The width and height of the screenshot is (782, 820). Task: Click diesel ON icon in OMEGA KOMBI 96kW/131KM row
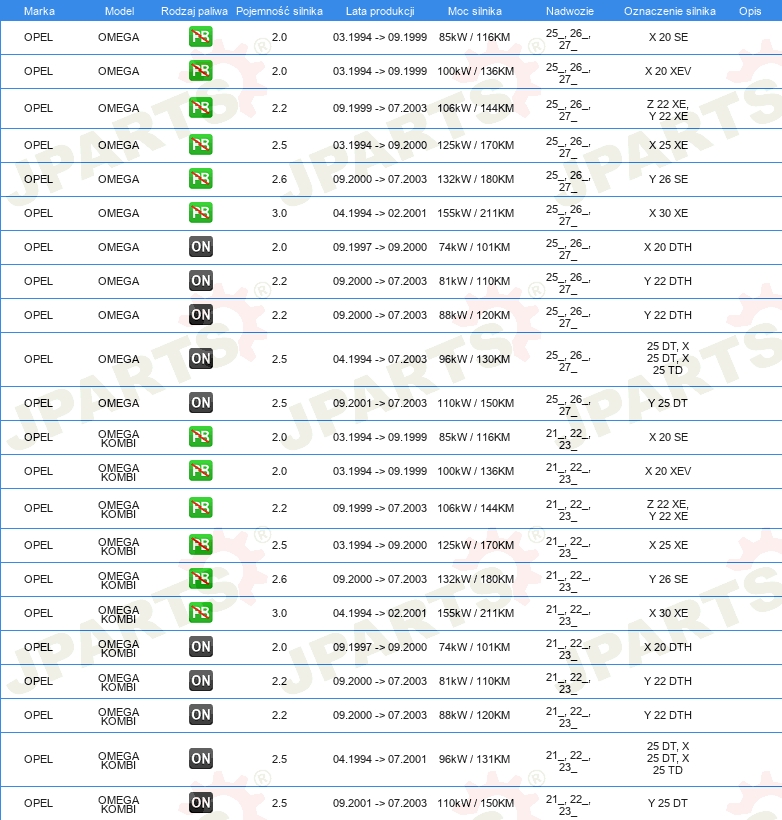(x=201, y=759)
